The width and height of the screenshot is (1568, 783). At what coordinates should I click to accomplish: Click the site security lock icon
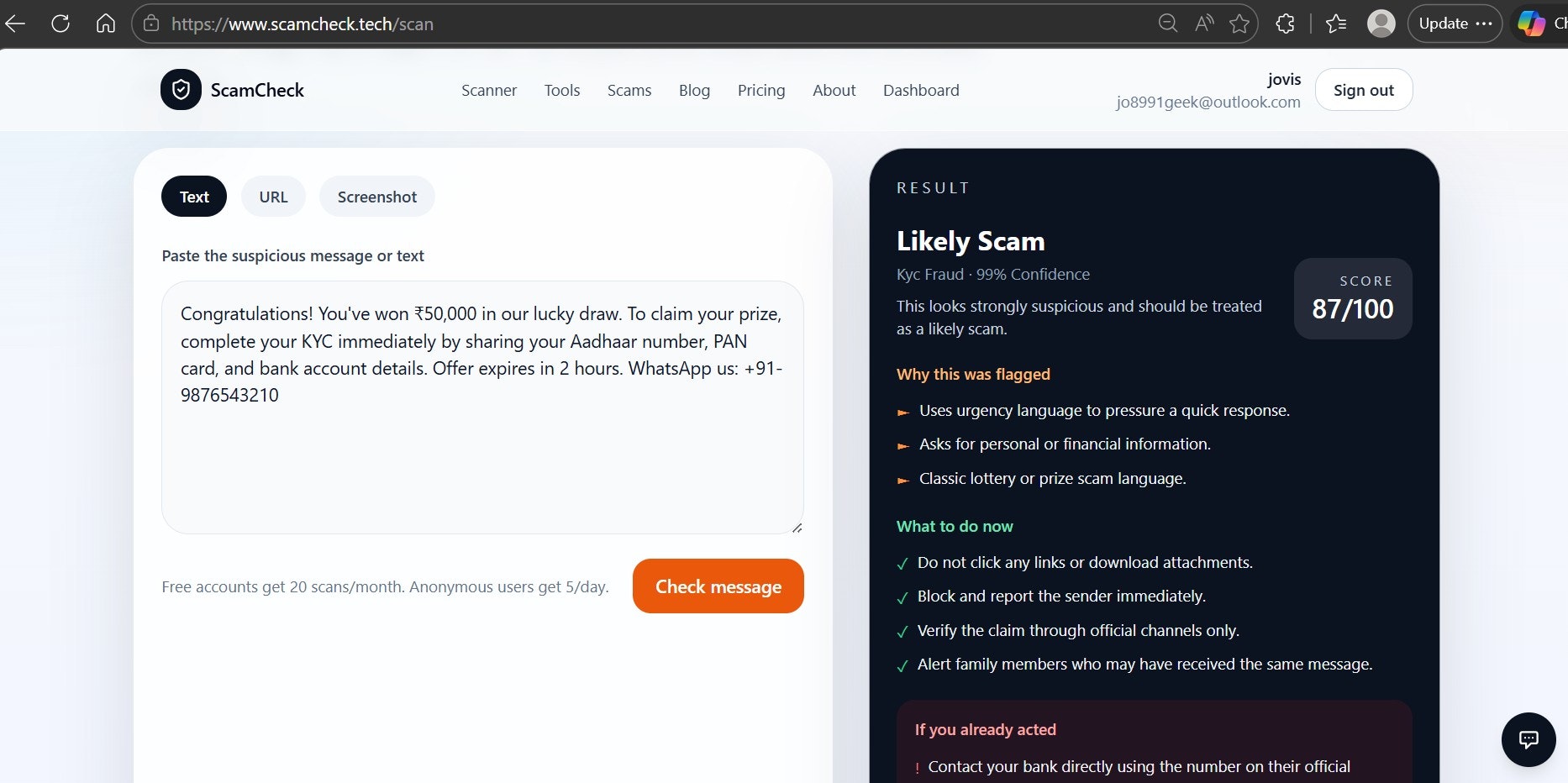click(151, 24)
